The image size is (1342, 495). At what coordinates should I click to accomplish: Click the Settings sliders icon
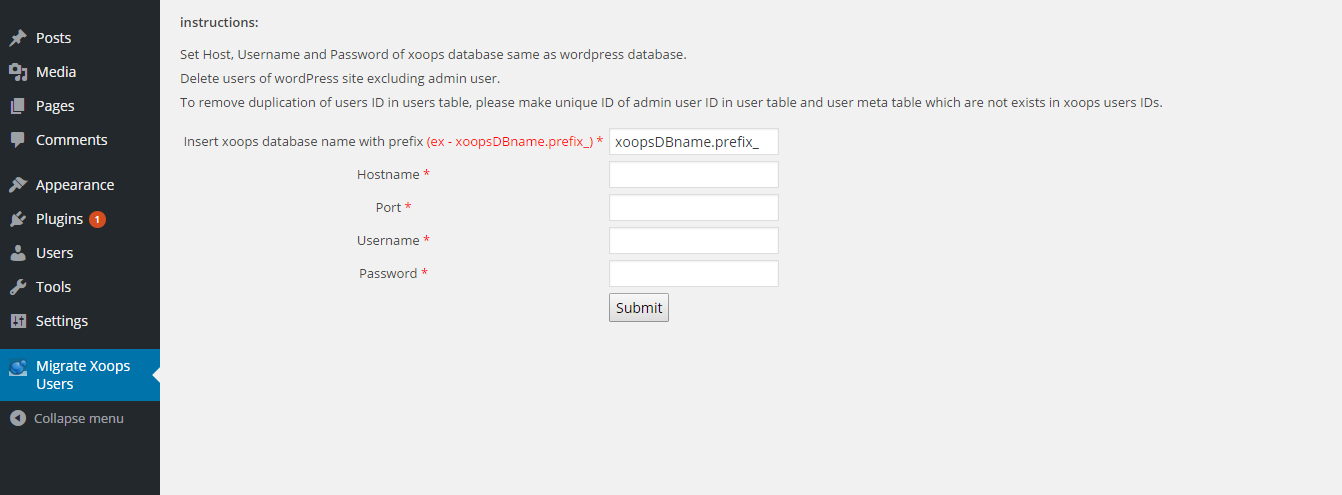(18, 321)
